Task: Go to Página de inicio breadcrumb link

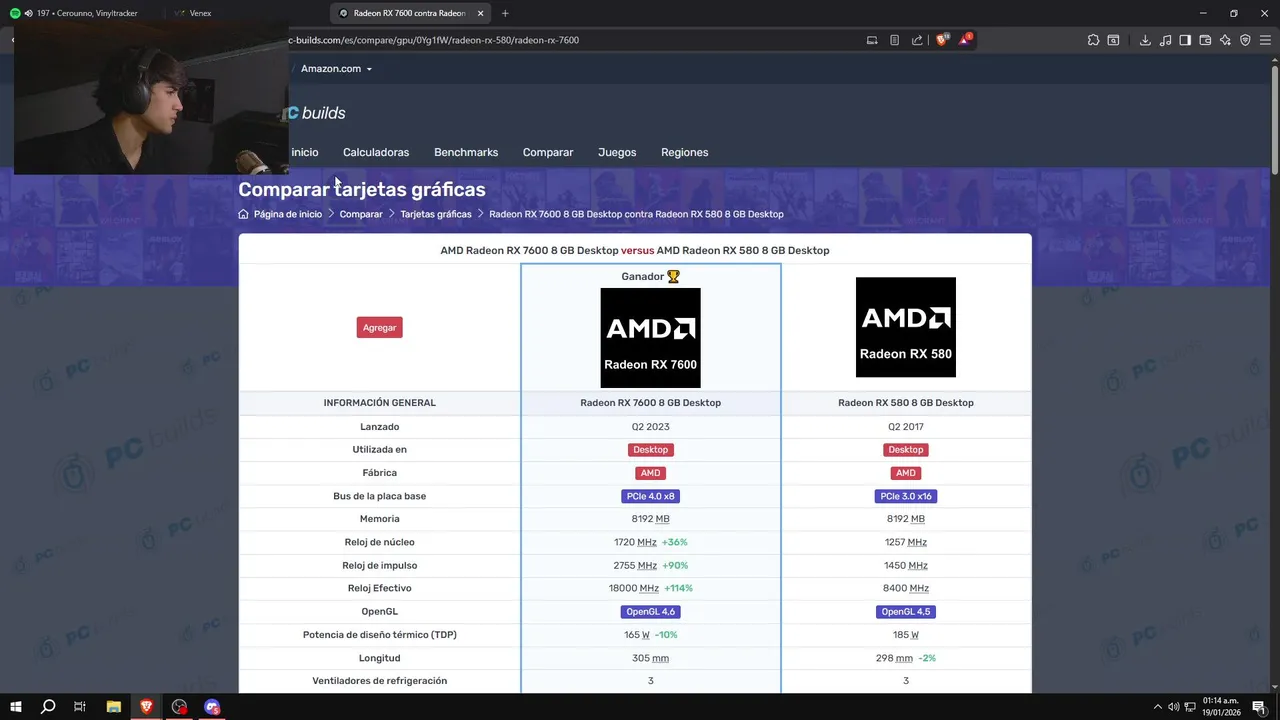Action: [288, 214]
